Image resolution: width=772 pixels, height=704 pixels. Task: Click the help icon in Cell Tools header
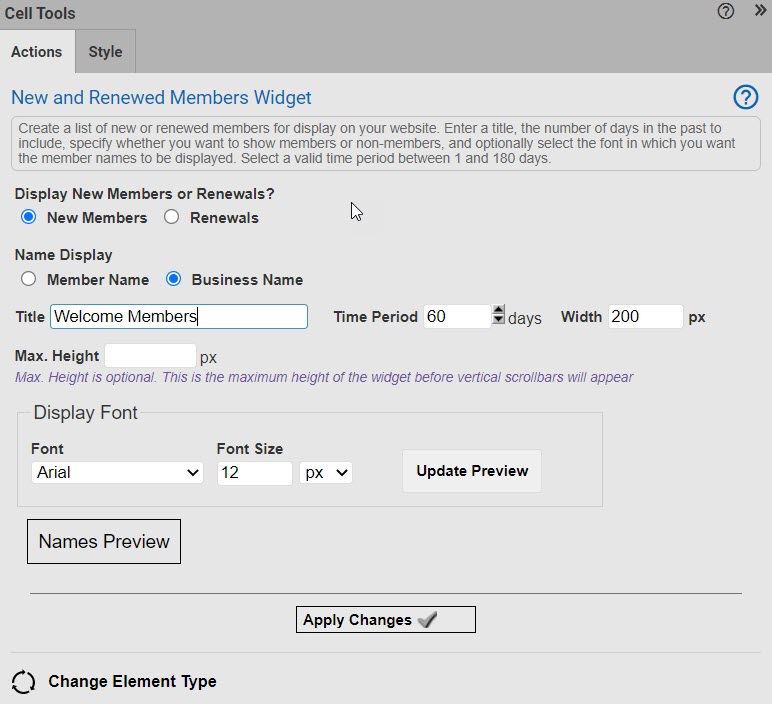(726, 12)
